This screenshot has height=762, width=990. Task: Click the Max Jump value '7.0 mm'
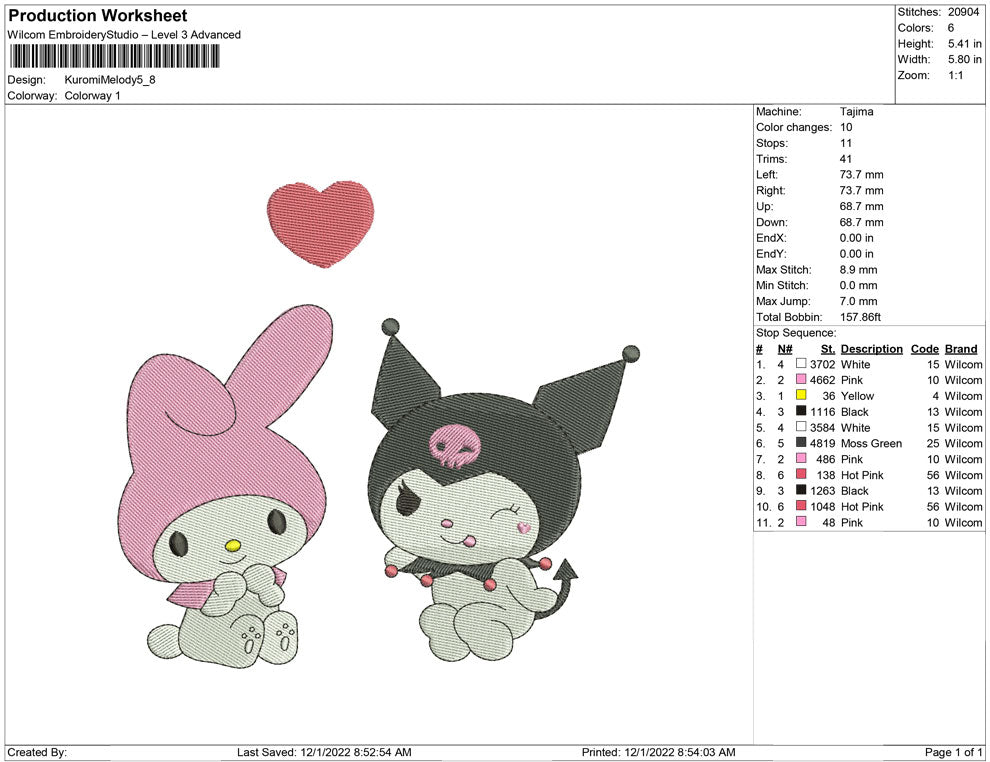pyautogui.click(x=858, y=301)
